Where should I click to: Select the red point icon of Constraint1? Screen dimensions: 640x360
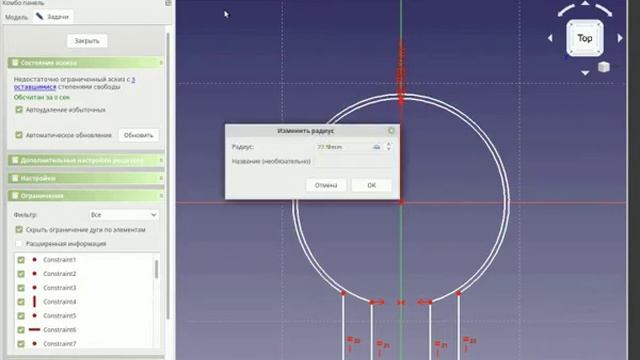(34, 260)
